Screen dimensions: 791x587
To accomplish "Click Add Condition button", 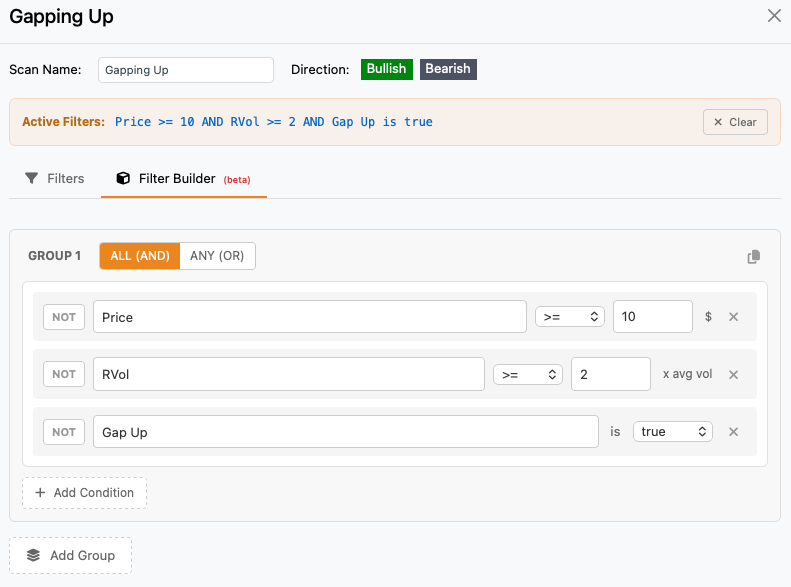I will (x=84, y=493).
